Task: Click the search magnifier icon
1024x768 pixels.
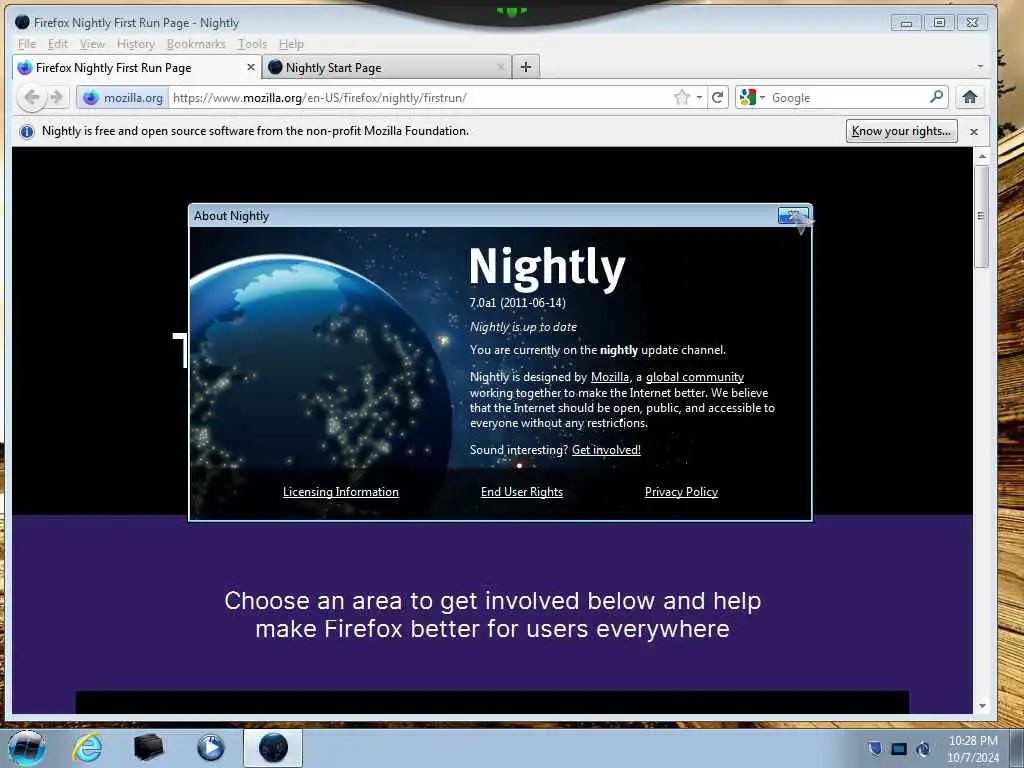Action: 936,97
